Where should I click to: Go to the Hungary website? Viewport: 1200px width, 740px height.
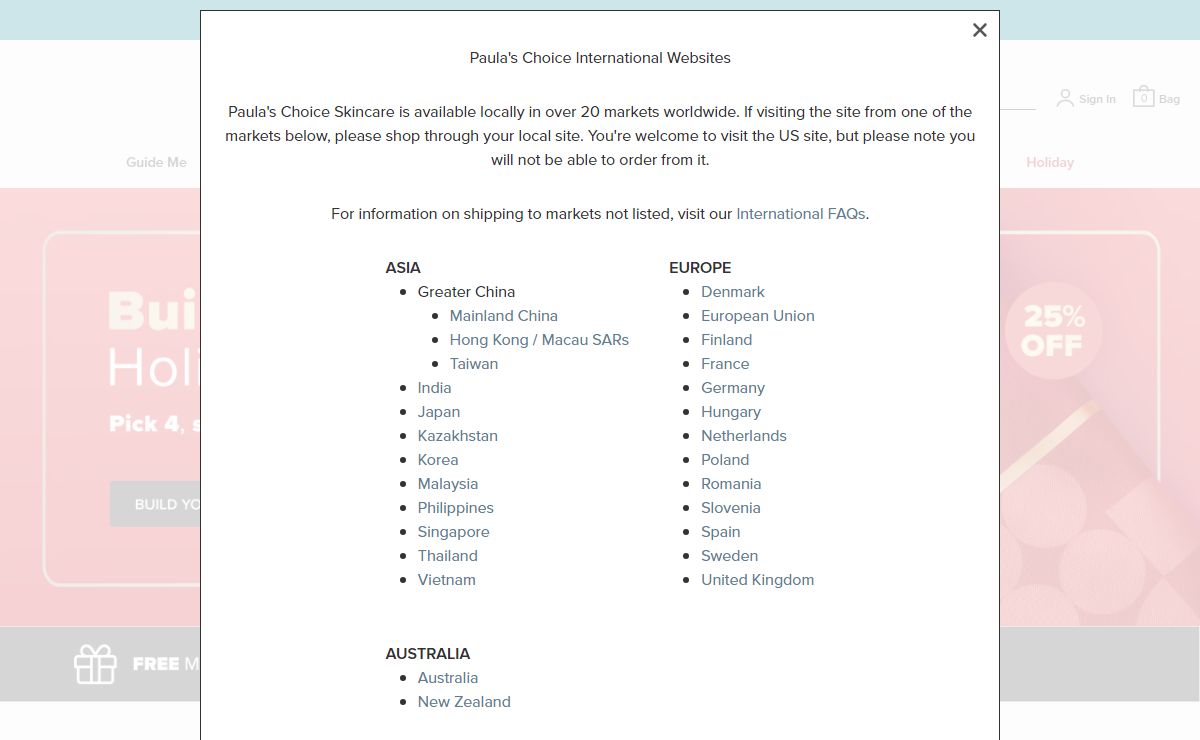[731, 412]
